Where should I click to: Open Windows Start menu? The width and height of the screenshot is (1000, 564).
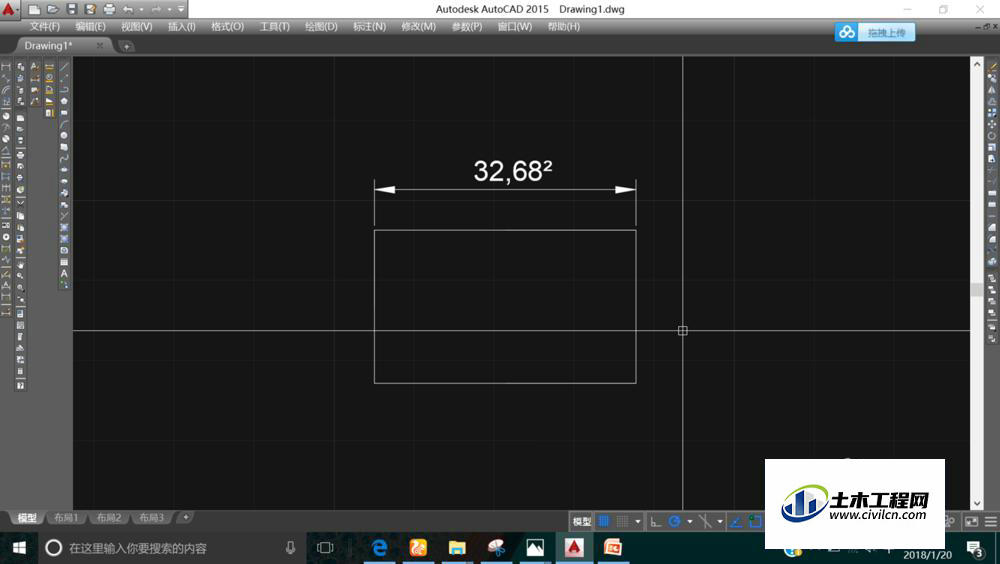click(19, 547)
